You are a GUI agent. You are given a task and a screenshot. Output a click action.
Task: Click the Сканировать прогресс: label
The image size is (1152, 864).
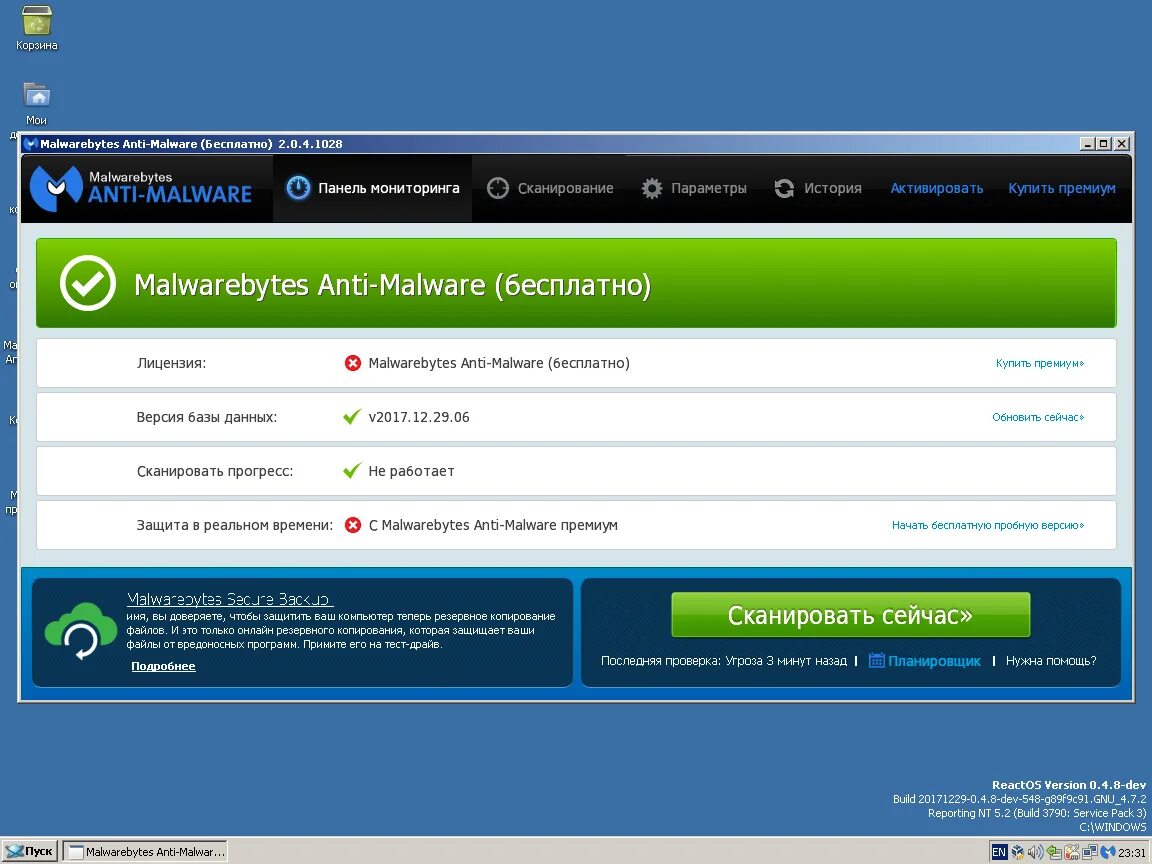coord(215,471)
